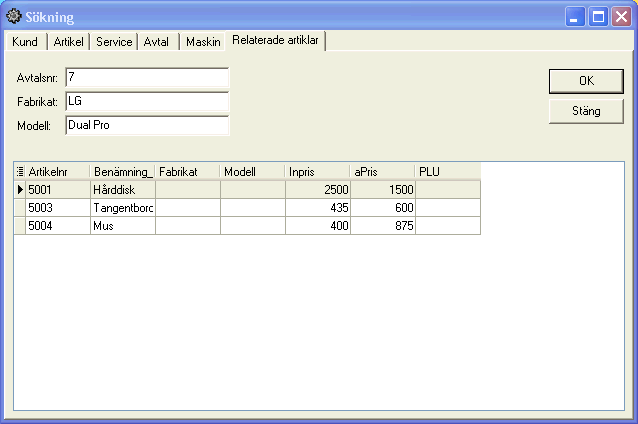Select the PLU column header
The height and width of the screenshot is (424, 638).
[447, 172]
